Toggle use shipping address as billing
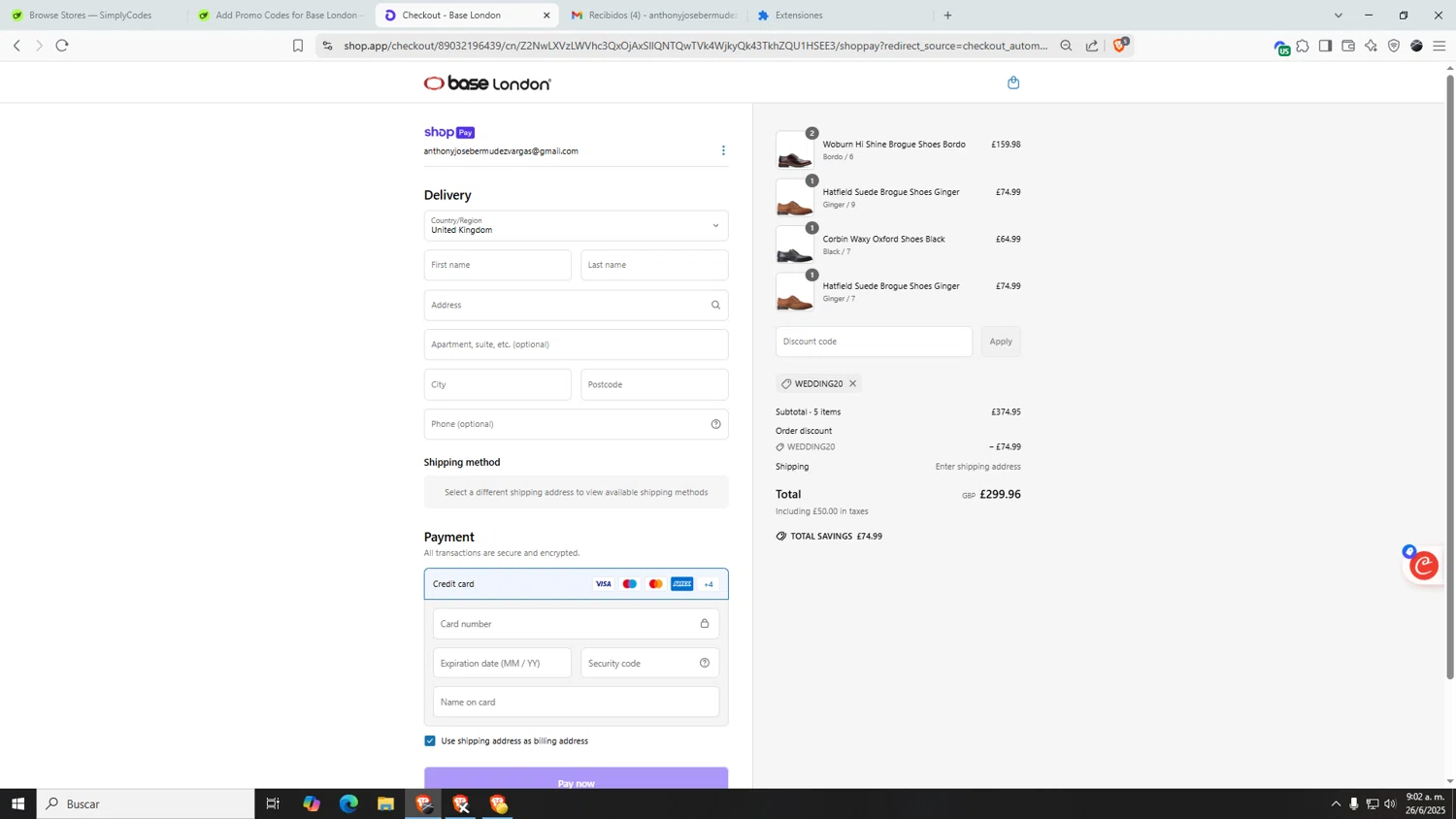 pyautogui.click(x=430, y=740)
